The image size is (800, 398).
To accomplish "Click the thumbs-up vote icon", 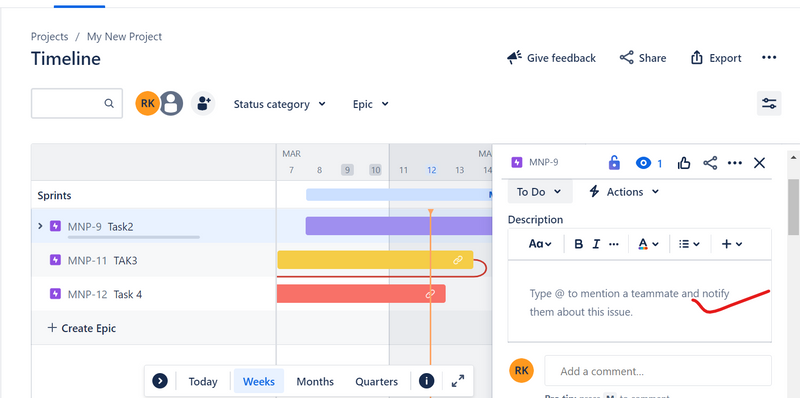I will (x=684, y=163).
